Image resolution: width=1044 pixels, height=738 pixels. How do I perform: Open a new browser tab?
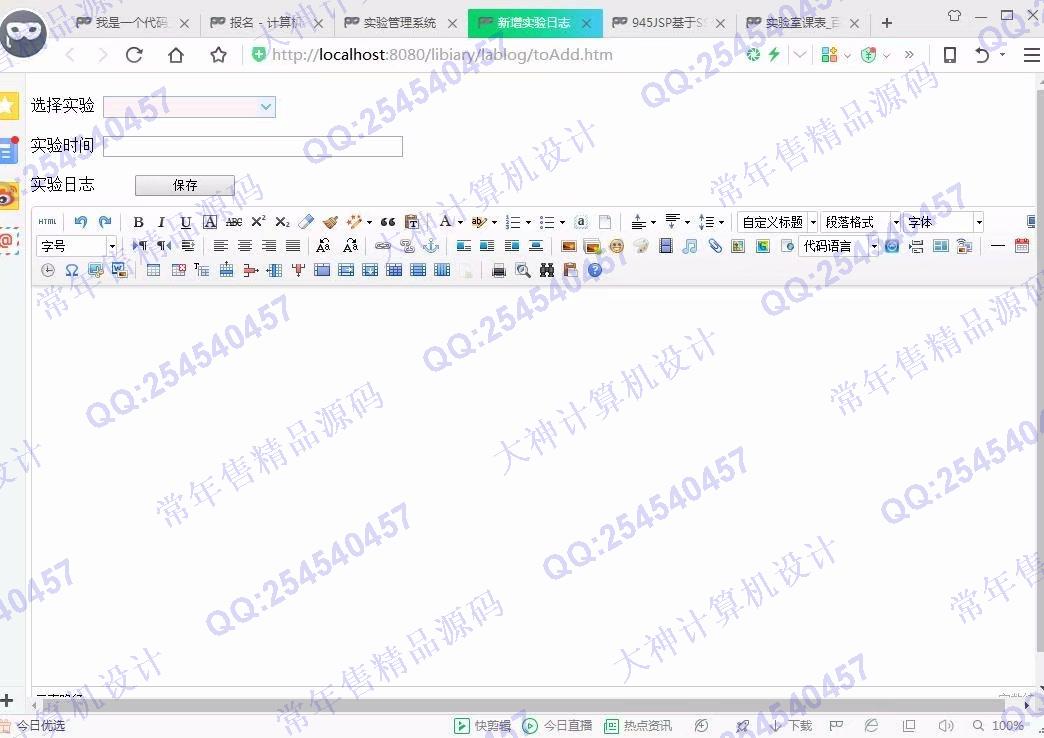[887, 23]
